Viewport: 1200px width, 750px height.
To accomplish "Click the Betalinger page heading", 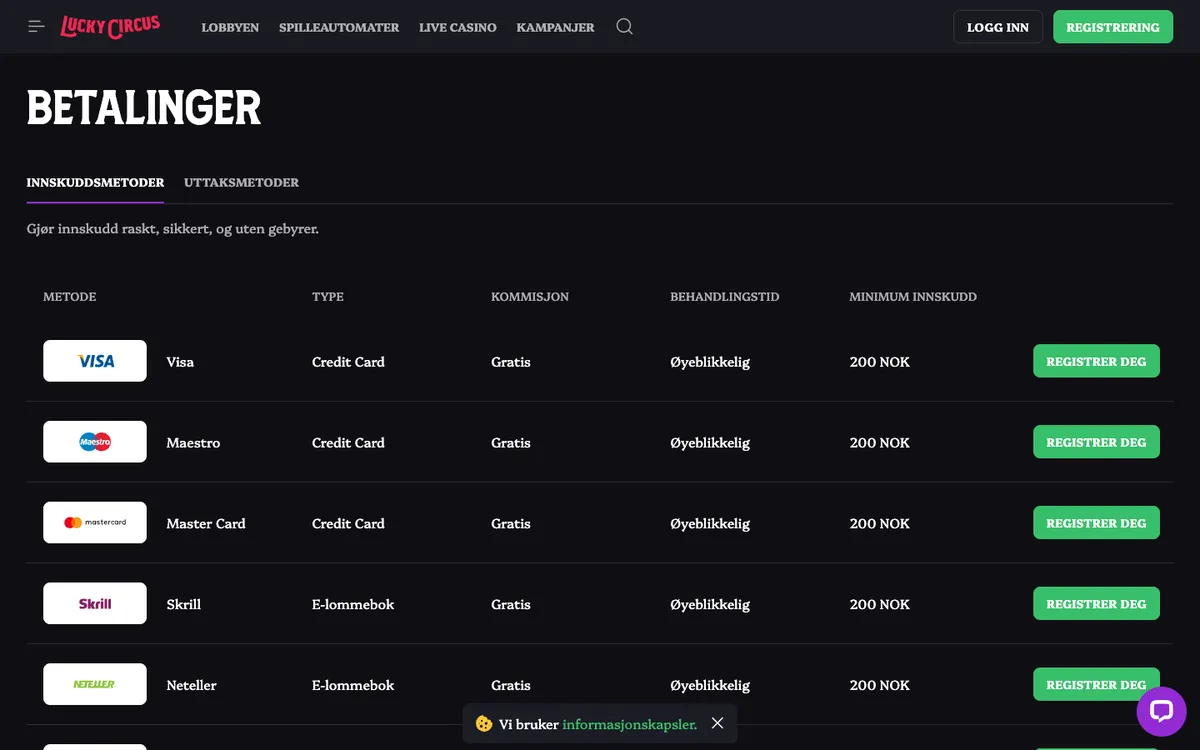I will pos(144,108).
